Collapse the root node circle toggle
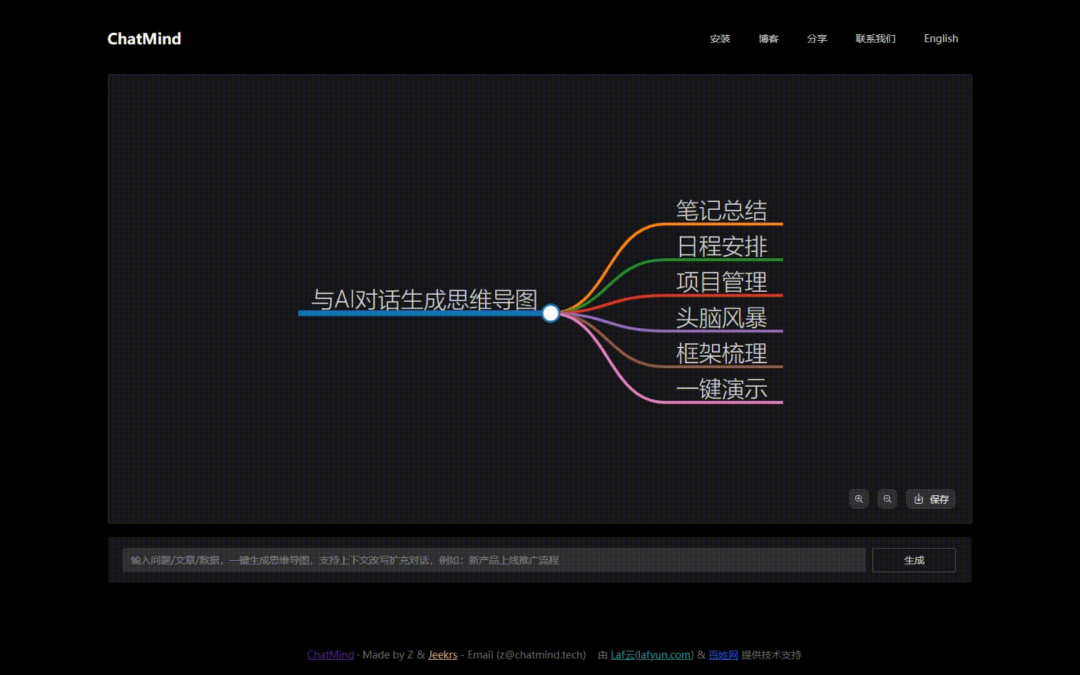This screenshot has height=675, width=1080. coord(550,313)
